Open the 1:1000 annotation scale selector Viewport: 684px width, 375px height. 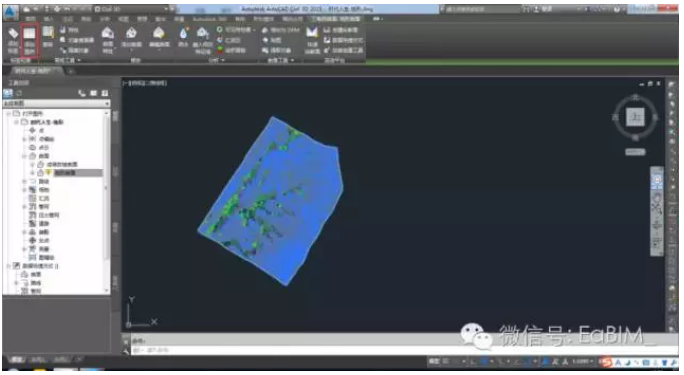pos(583,362)
